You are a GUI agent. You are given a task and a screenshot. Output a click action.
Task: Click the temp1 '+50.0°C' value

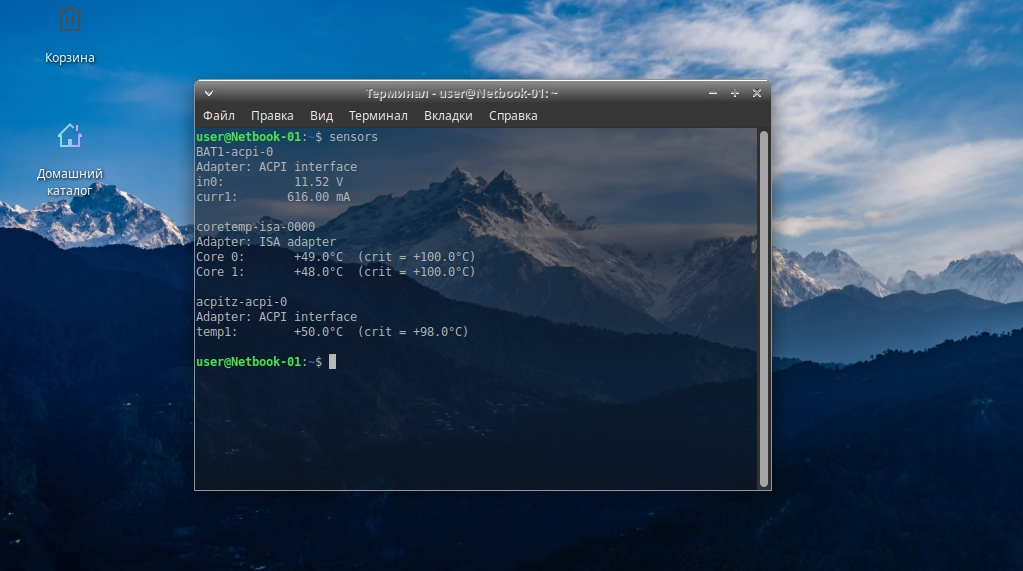coord(318,332)
